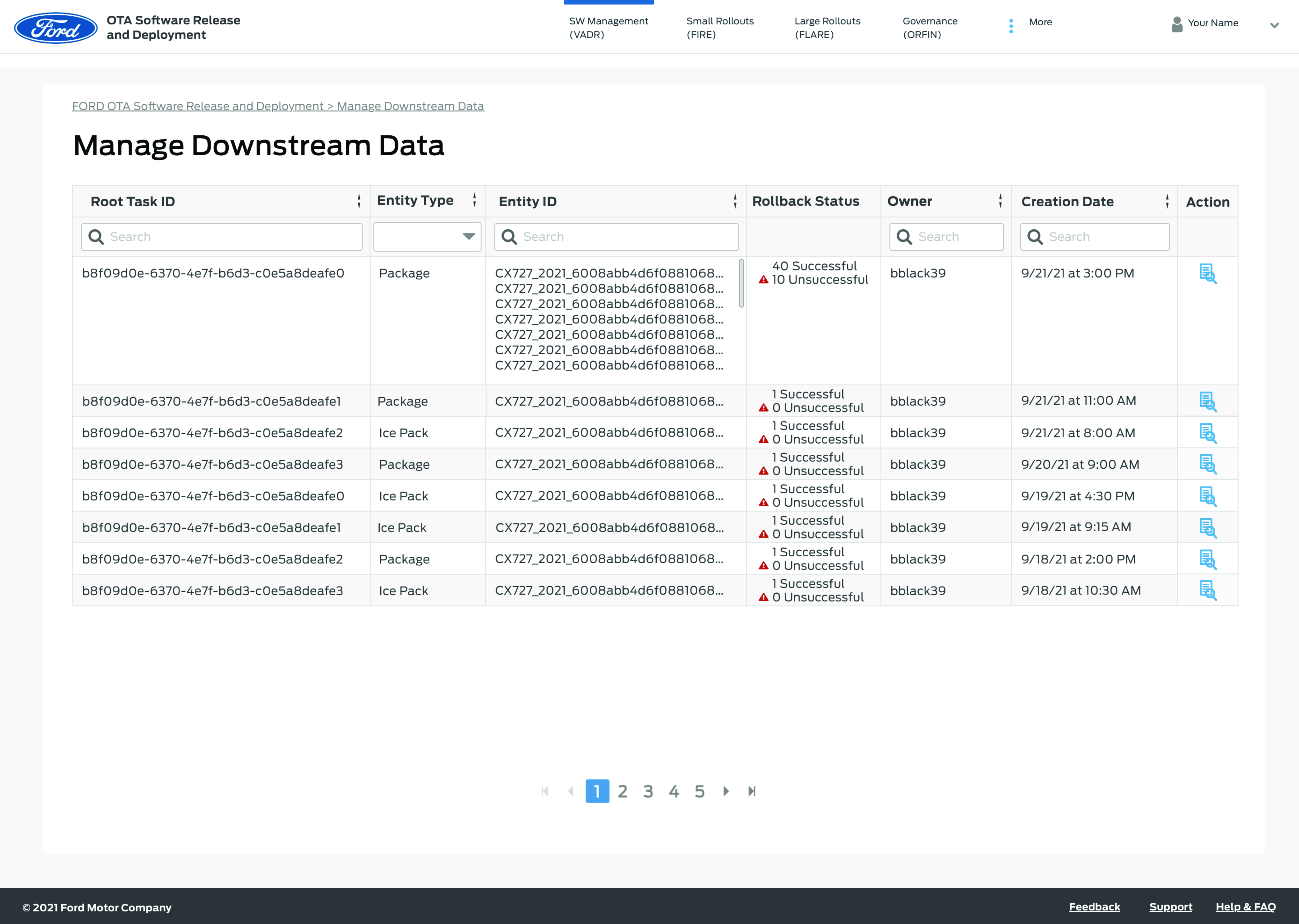Open details for the 9/21/21 3:00 PM row
This screenshot has height=924, width=1299.
(1207, 274)
